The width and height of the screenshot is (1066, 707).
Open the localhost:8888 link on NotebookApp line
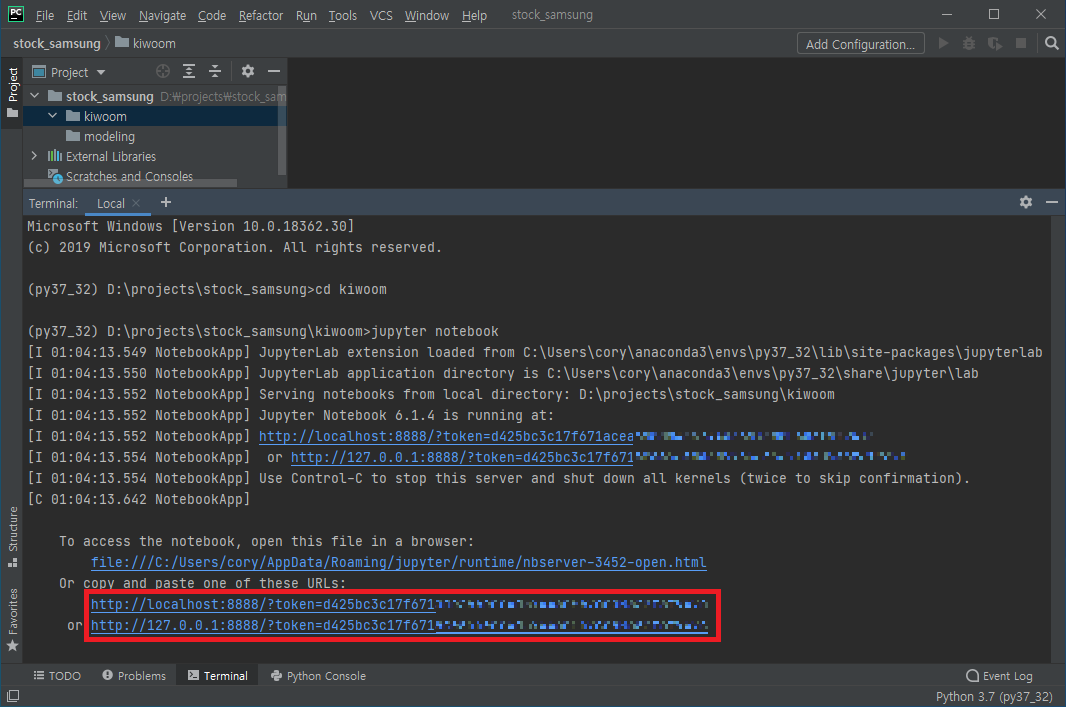[x=446, y=436]
